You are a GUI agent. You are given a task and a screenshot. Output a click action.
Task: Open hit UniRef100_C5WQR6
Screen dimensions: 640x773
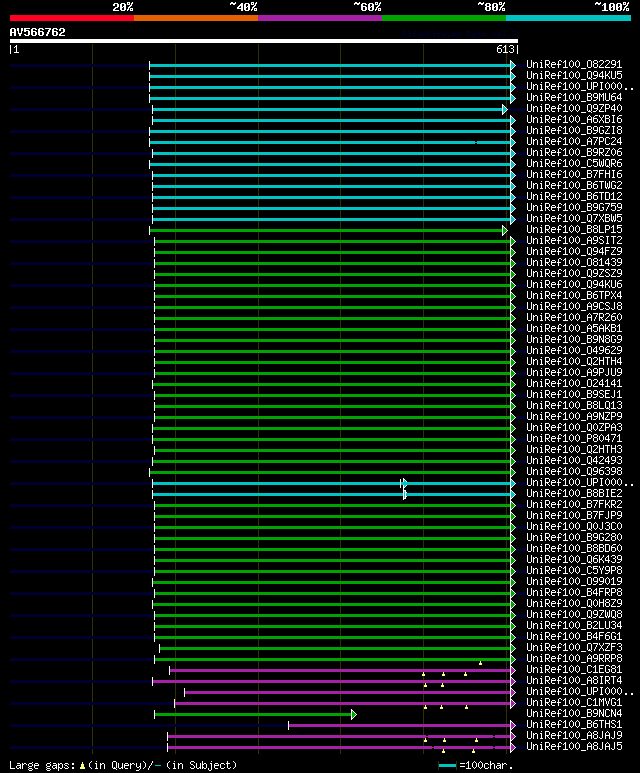(x=574, y=164)
